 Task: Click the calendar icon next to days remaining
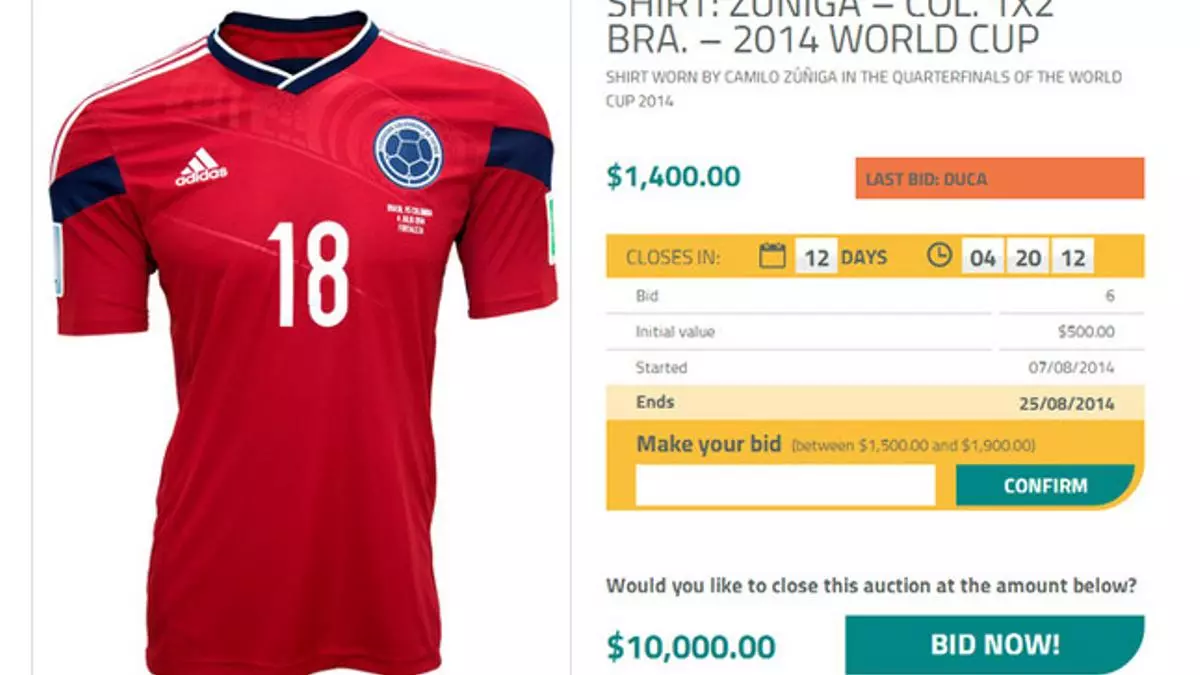pyautogui.click(x=772, y=256)
